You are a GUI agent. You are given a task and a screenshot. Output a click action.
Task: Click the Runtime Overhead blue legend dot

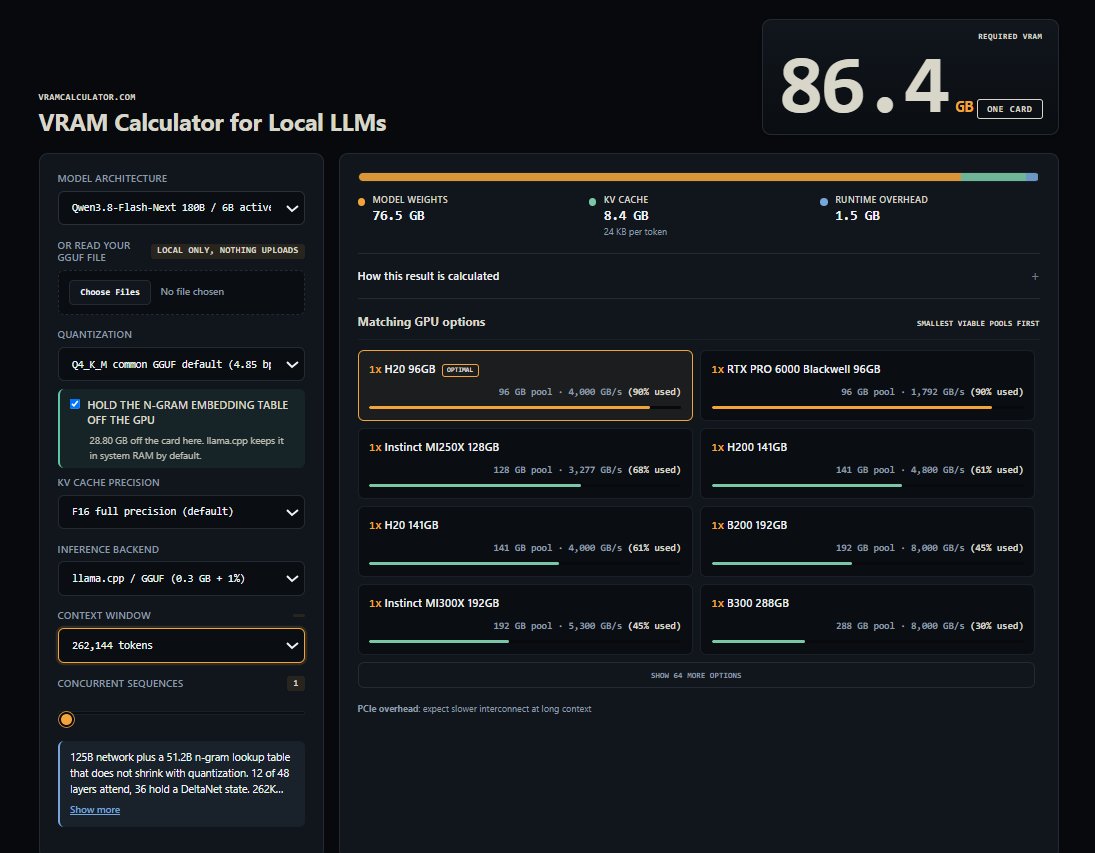(824, 202)
